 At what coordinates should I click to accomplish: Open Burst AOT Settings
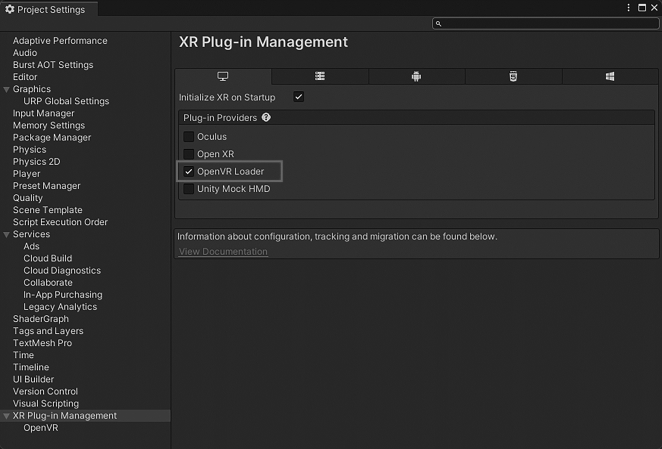(53, 65)
